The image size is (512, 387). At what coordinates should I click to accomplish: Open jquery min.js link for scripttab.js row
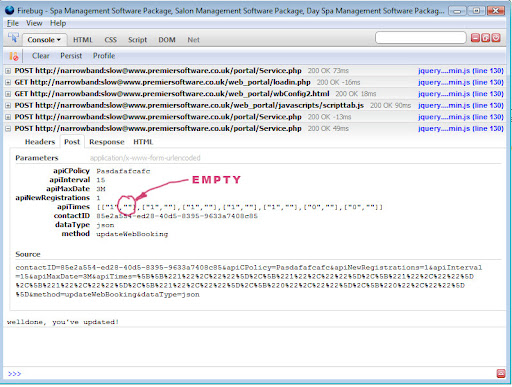coord(461,105)
